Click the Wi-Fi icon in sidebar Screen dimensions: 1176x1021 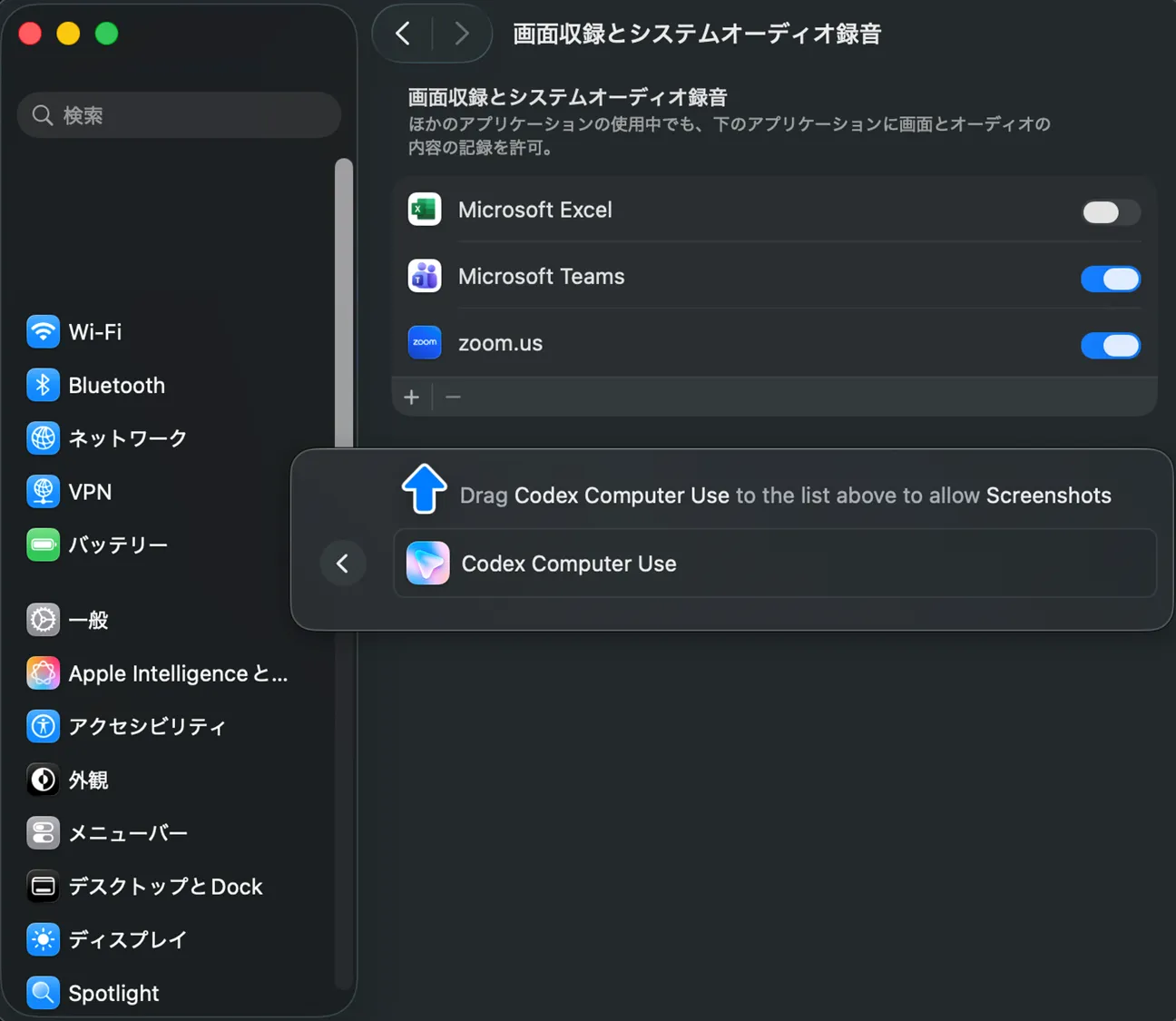point(43,331)
